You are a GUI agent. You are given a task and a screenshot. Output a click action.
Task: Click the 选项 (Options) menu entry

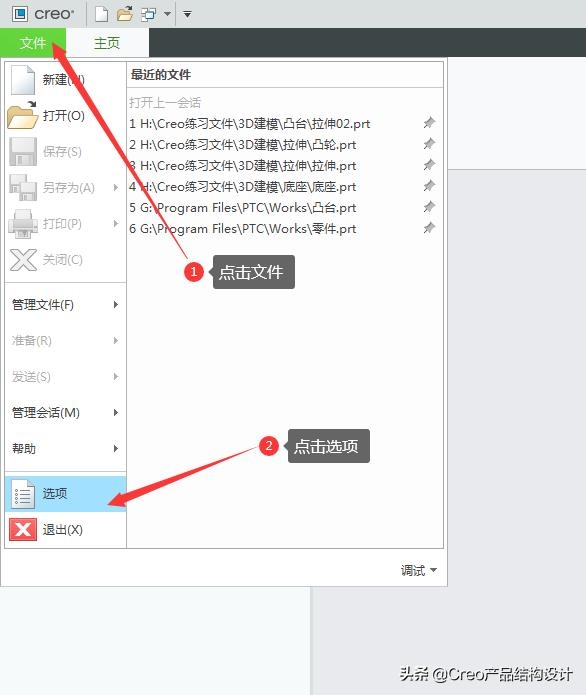click(x=66, y=493)
